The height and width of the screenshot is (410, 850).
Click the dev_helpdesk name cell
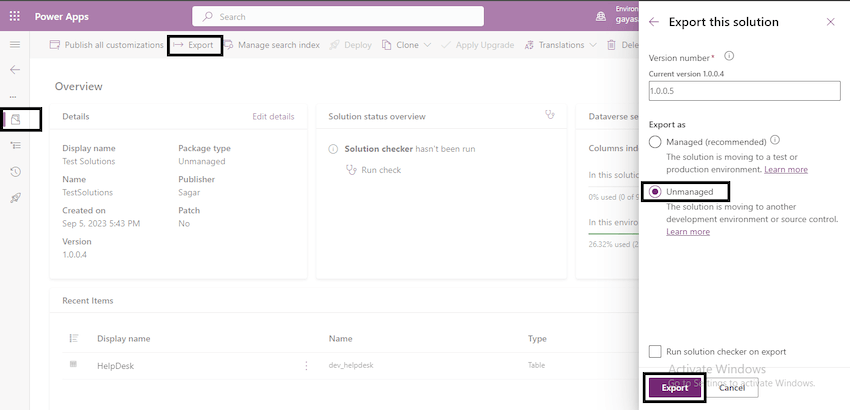coord(351,366)
